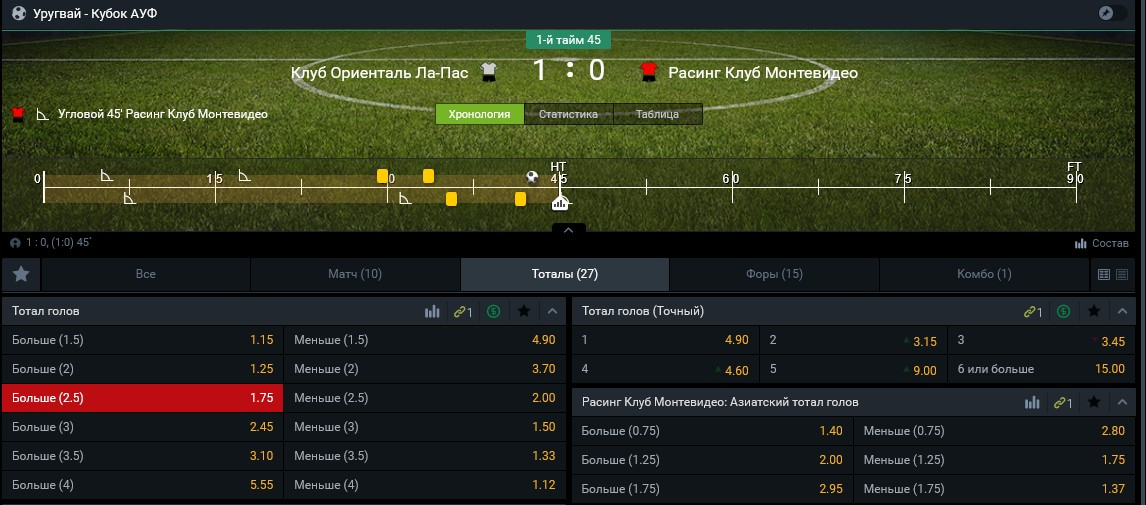
Task: Click the link icon in Тотал голов header
Action: coord(462,312)
